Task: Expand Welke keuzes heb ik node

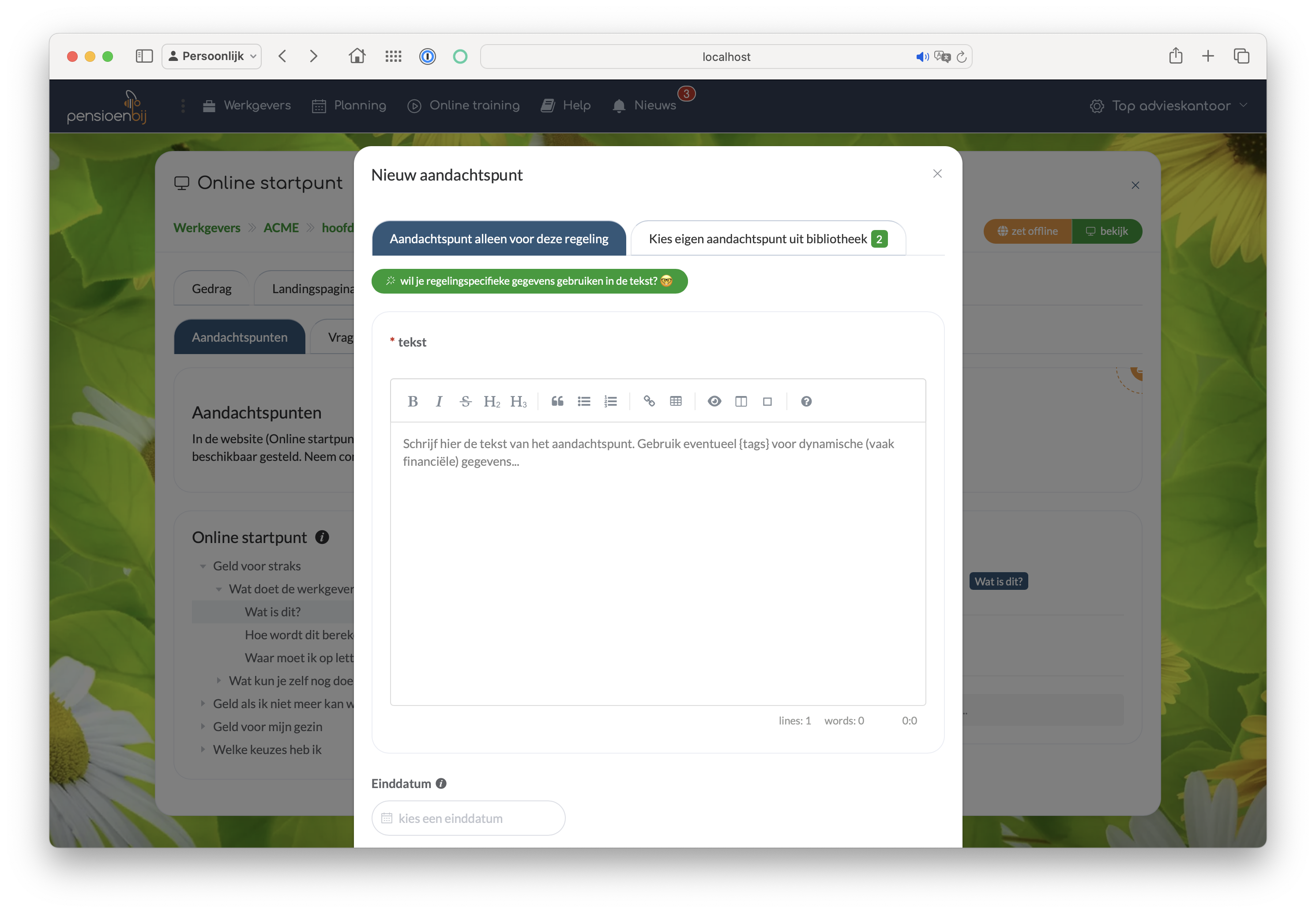Action: point(203,749)
